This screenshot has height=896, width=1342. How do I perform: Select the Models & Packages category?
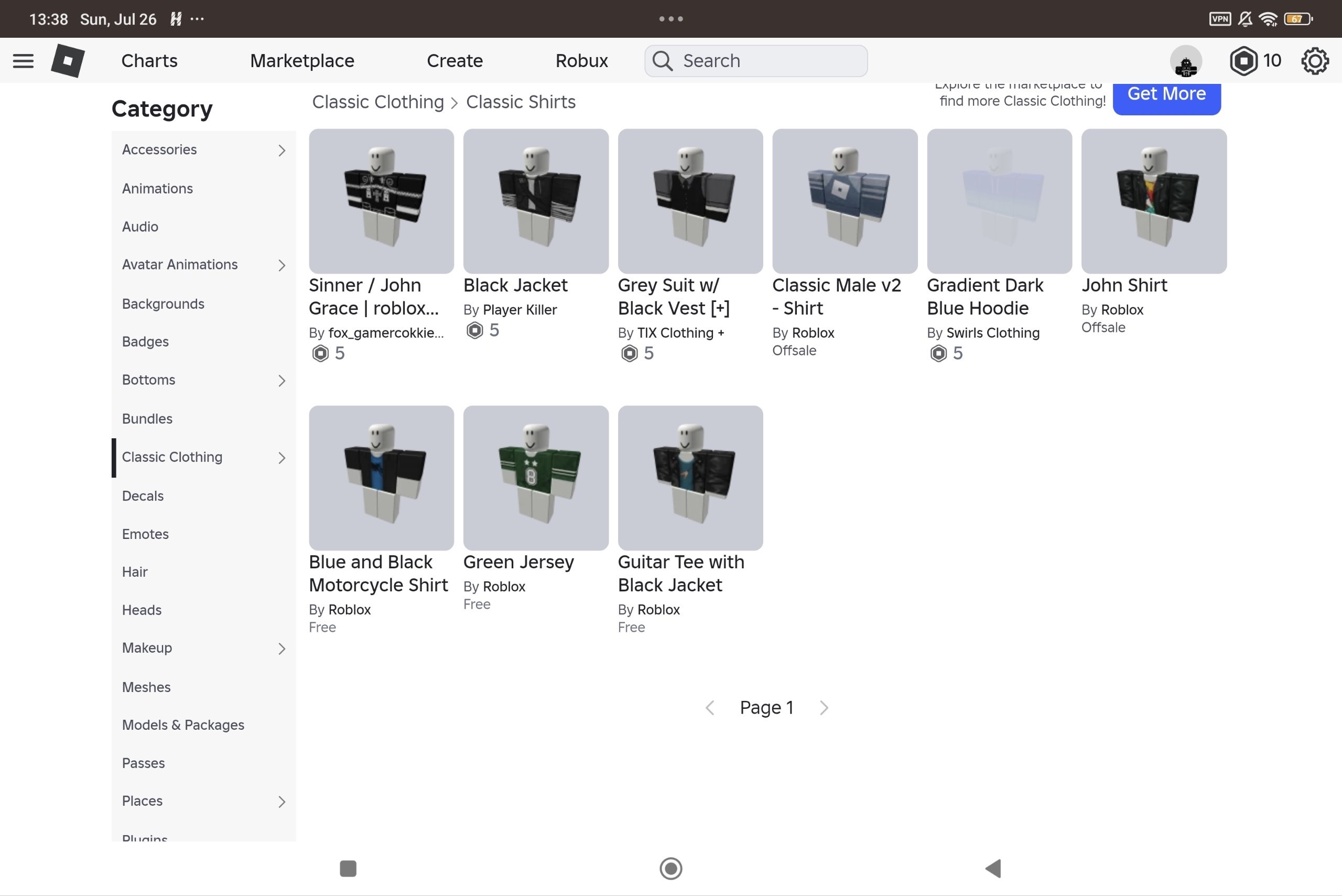[203, 725]
